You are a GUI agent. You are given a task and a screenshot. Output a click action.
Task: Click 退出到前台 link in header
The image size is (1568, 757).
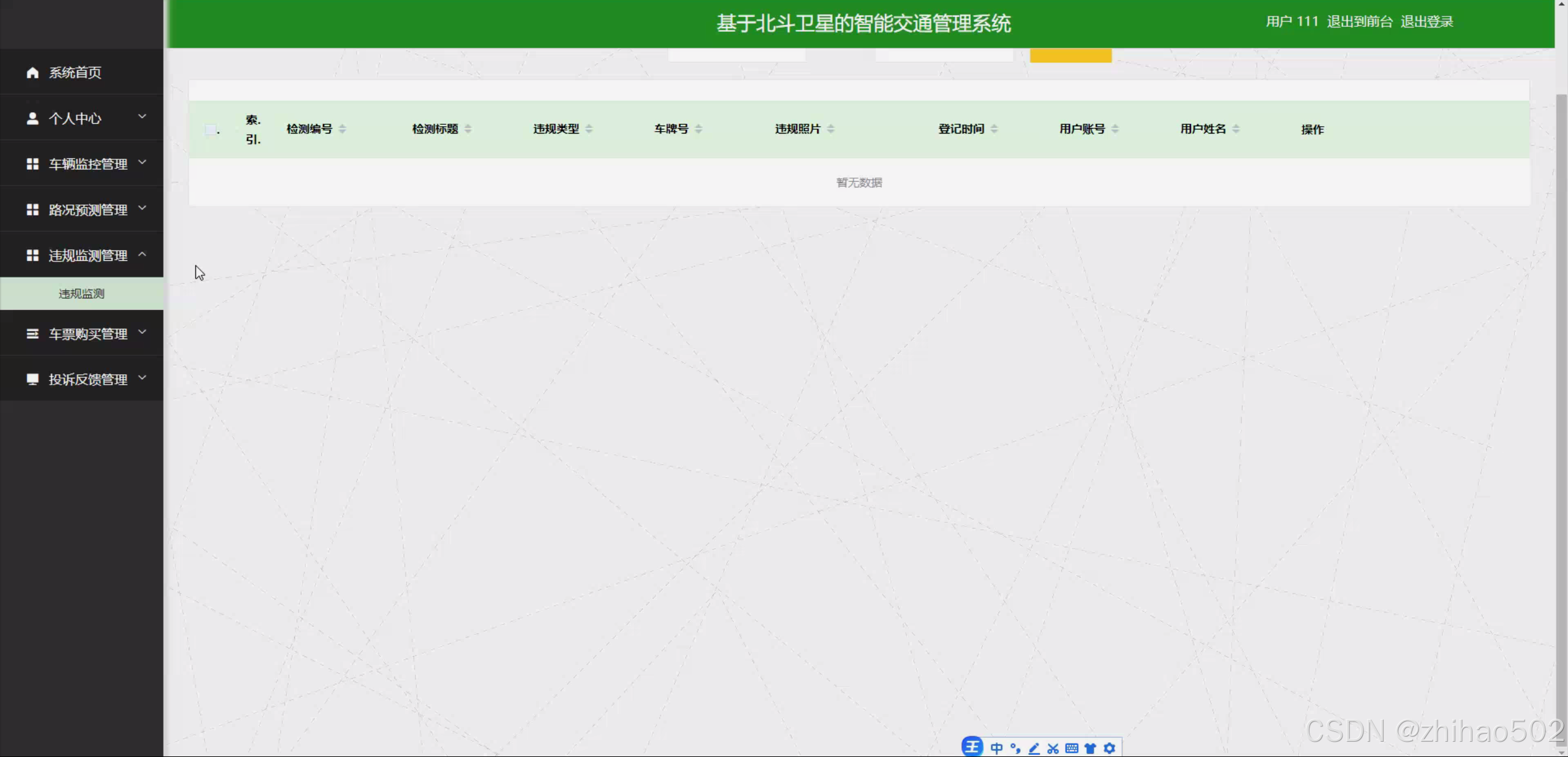click(1359, 21)
